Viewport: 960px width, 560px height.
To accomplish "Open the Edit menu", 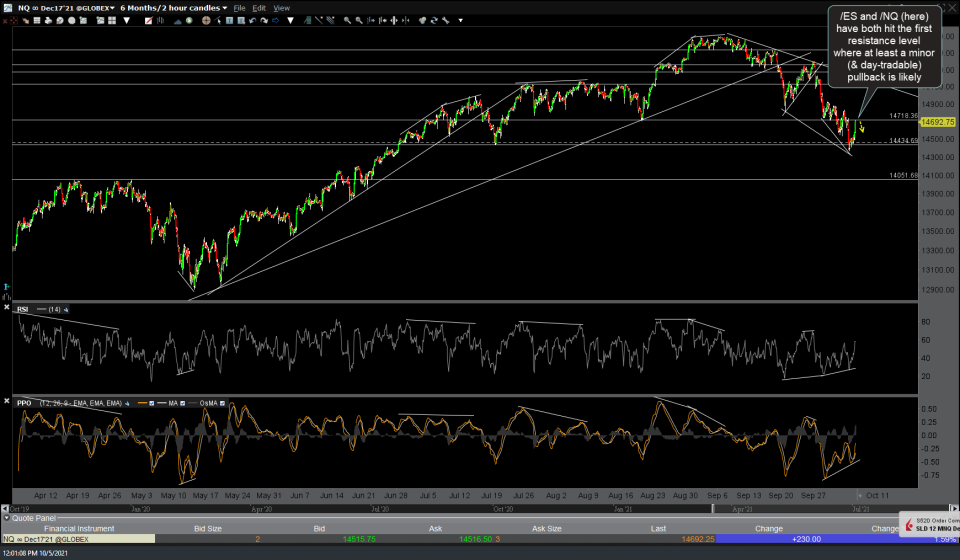I will [x=259, y=8].
